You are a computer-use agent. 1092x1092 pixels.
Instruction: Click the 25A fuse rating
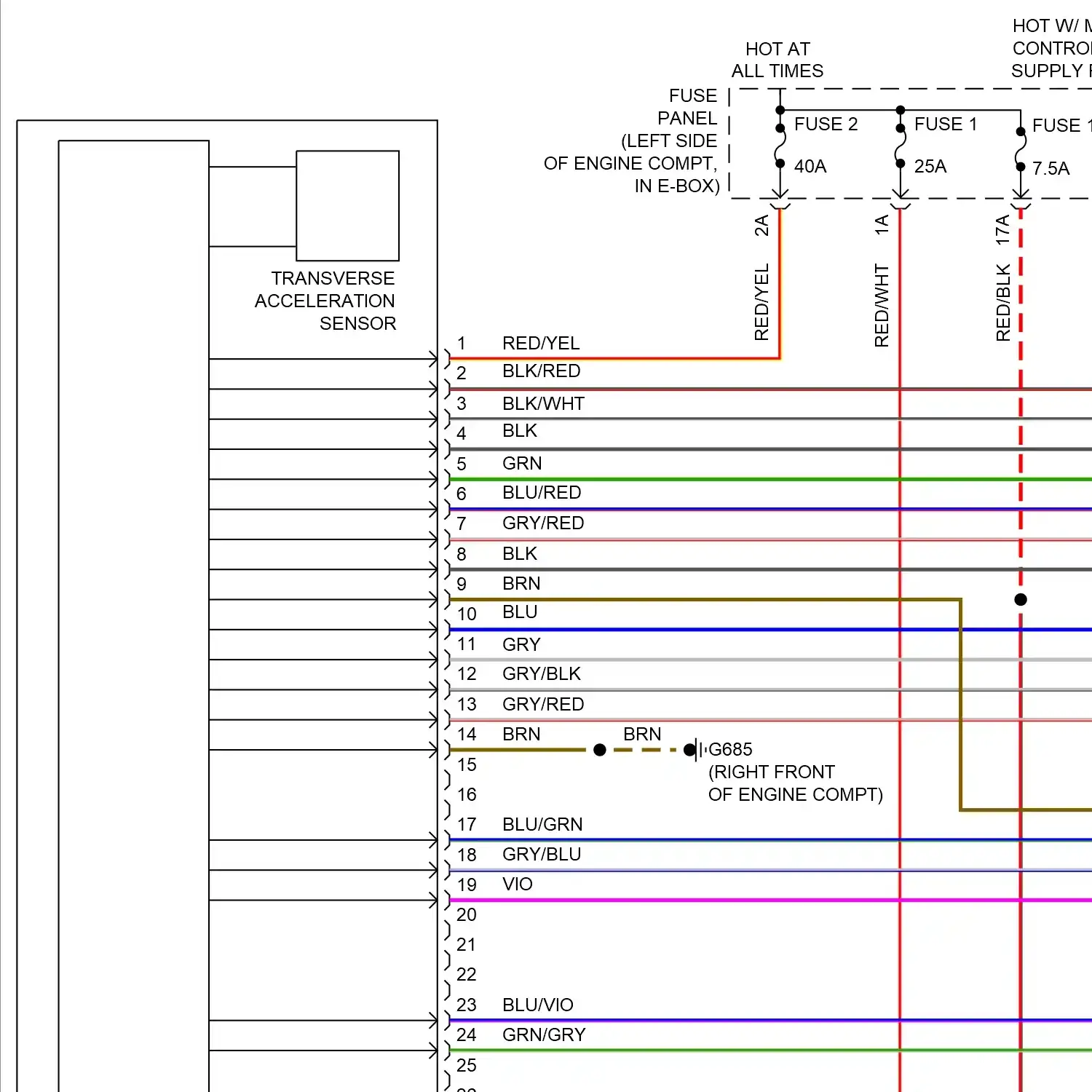(930, 167)
